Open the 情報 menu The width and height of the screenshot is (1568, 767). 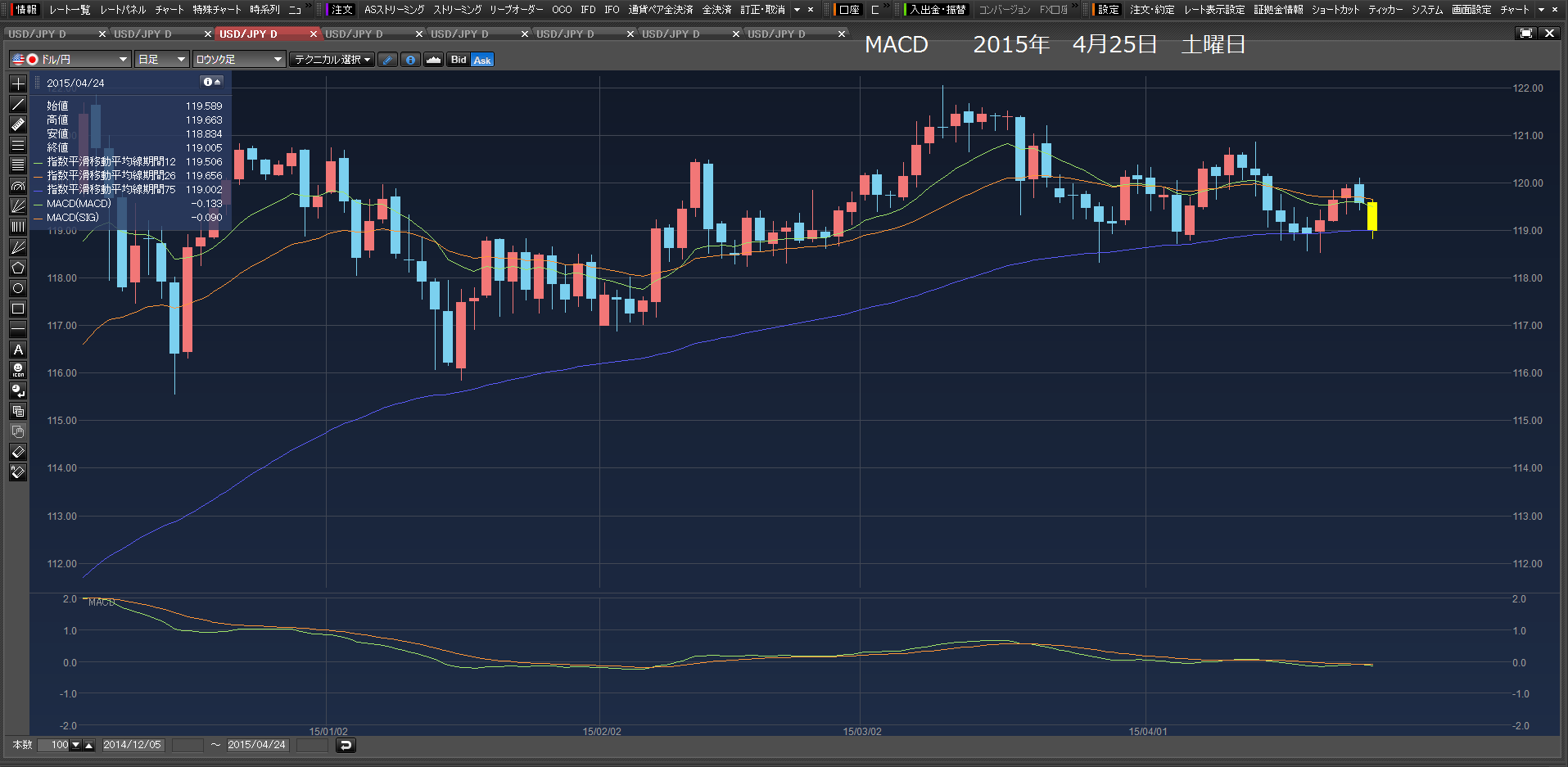[26, 10]
